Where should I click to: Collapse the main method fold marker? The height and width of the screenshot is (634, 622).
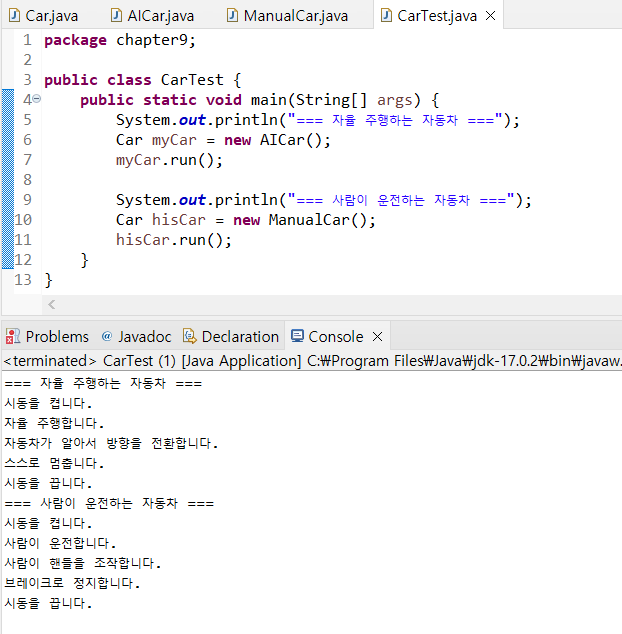coord(37,100)
